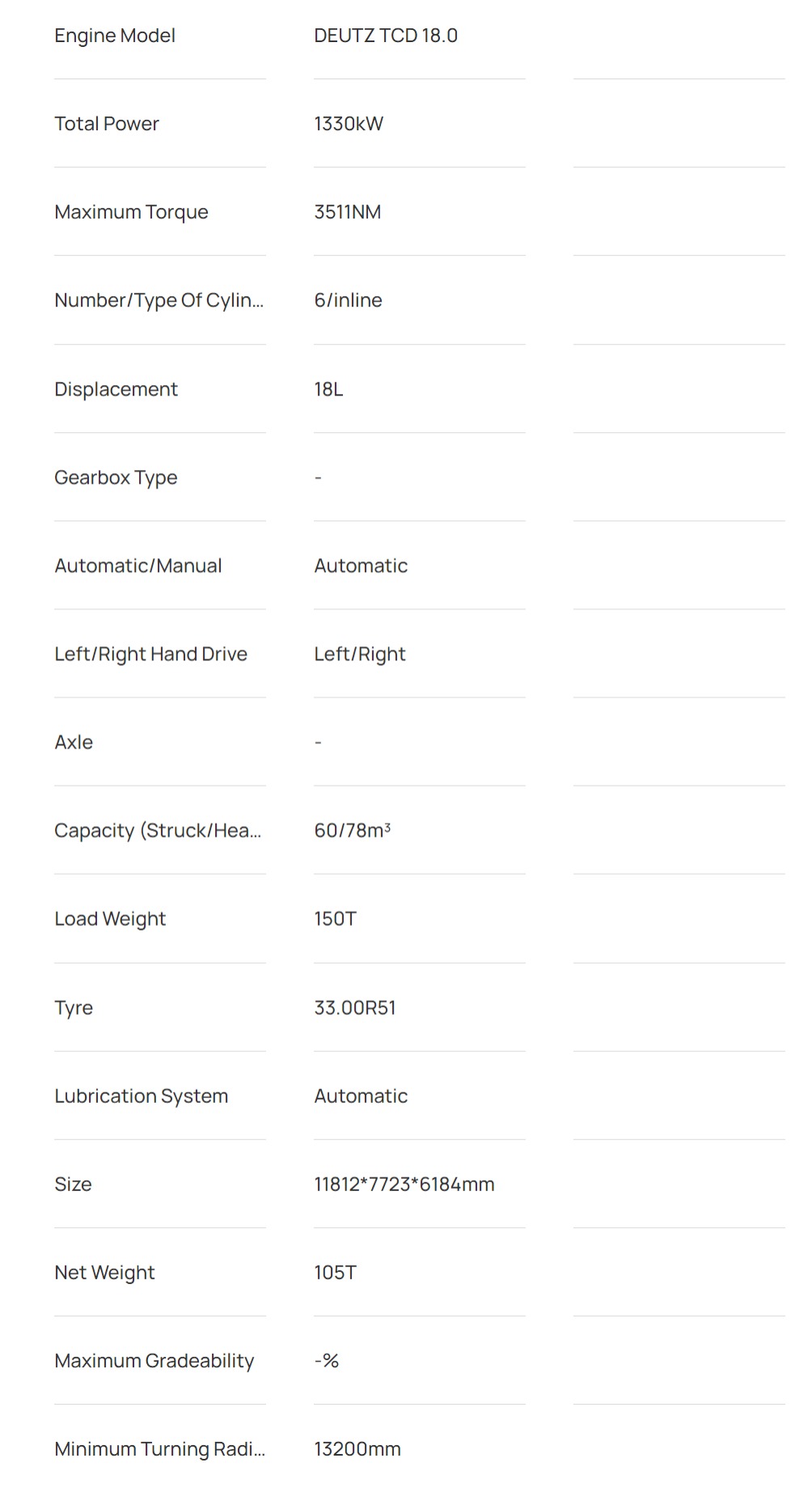Click the 3511NM torque value
The width and height of the screenshot is (812, 1488).
click(x=348, y=212)
